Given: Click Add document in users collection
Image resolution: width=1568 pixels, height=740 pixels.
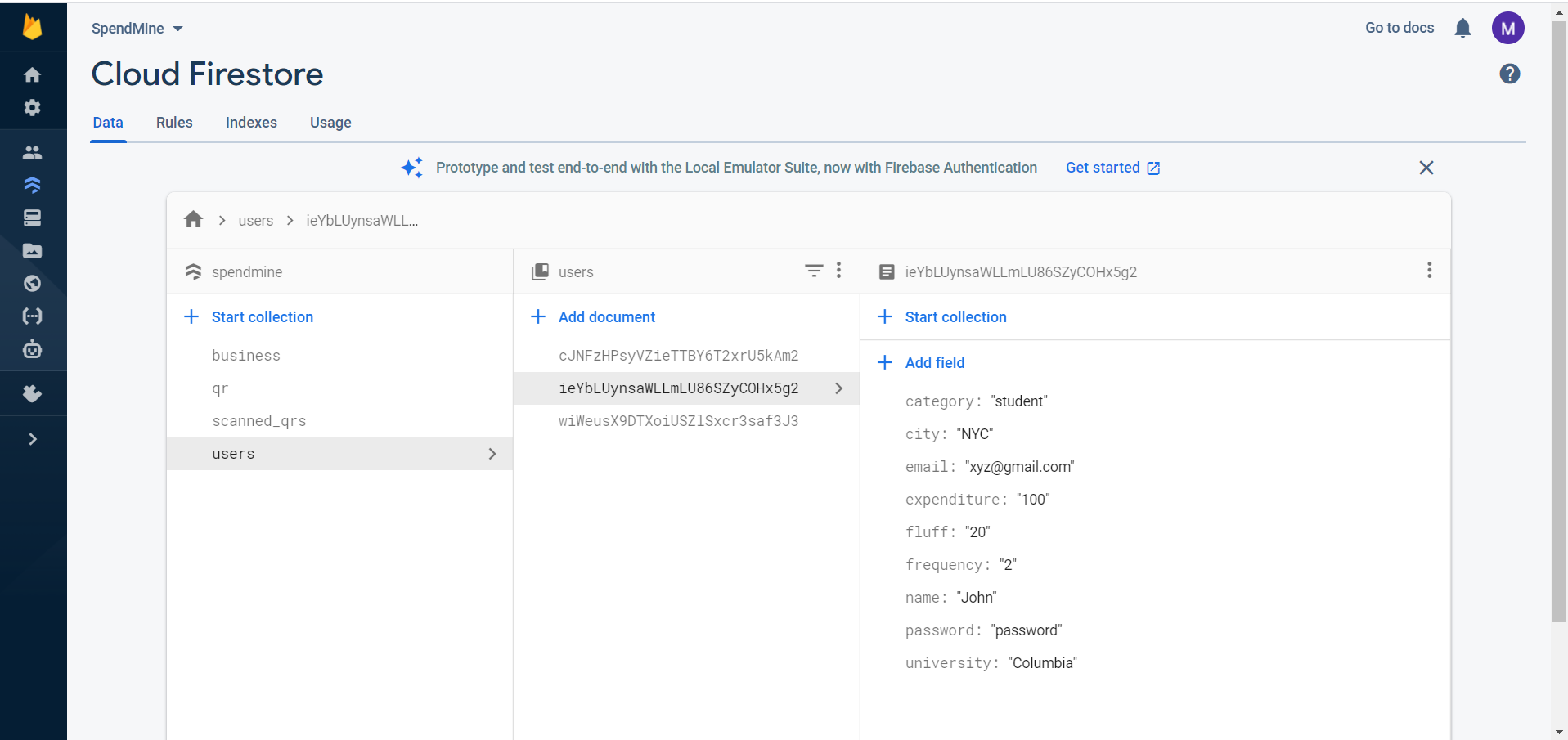Looking at the screenshot, I should (x=606, y=317).
